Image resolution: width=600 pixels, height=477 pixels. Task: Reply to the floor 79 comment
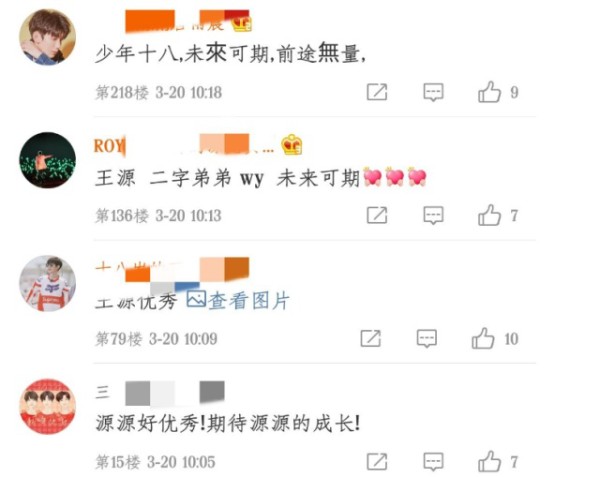click(427, 339)
